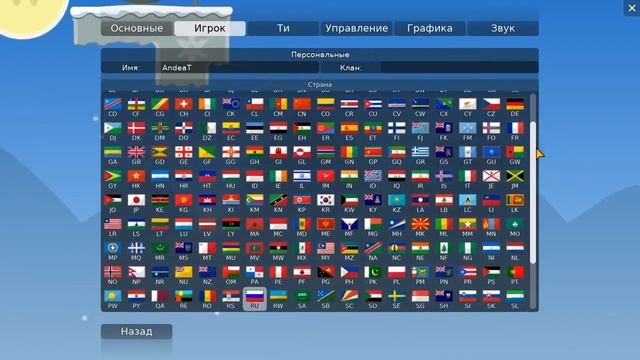Click the Назад button

point(136,331)
